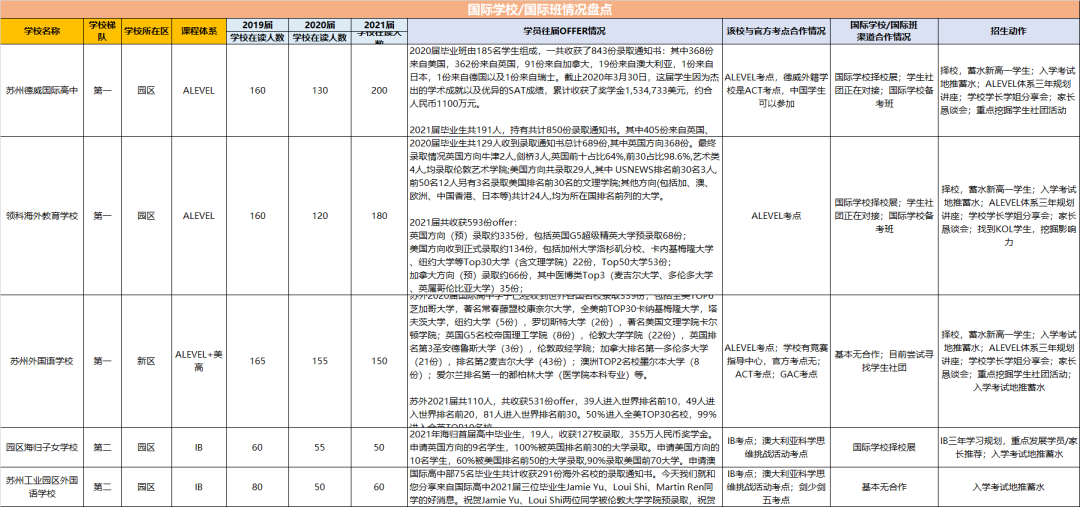Select 学校在读人数 subheader under 2020届

320,39
